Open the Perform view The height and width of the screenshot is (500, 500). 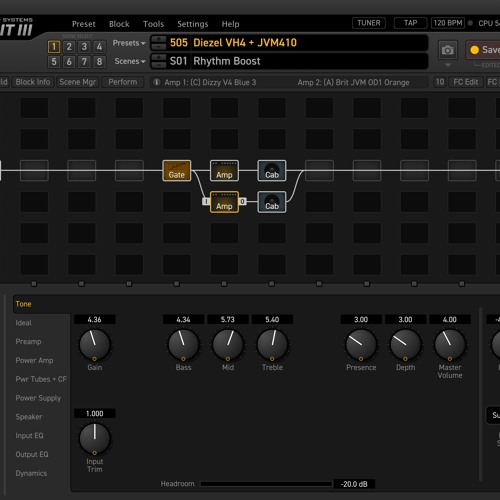[x=123, y=82]
